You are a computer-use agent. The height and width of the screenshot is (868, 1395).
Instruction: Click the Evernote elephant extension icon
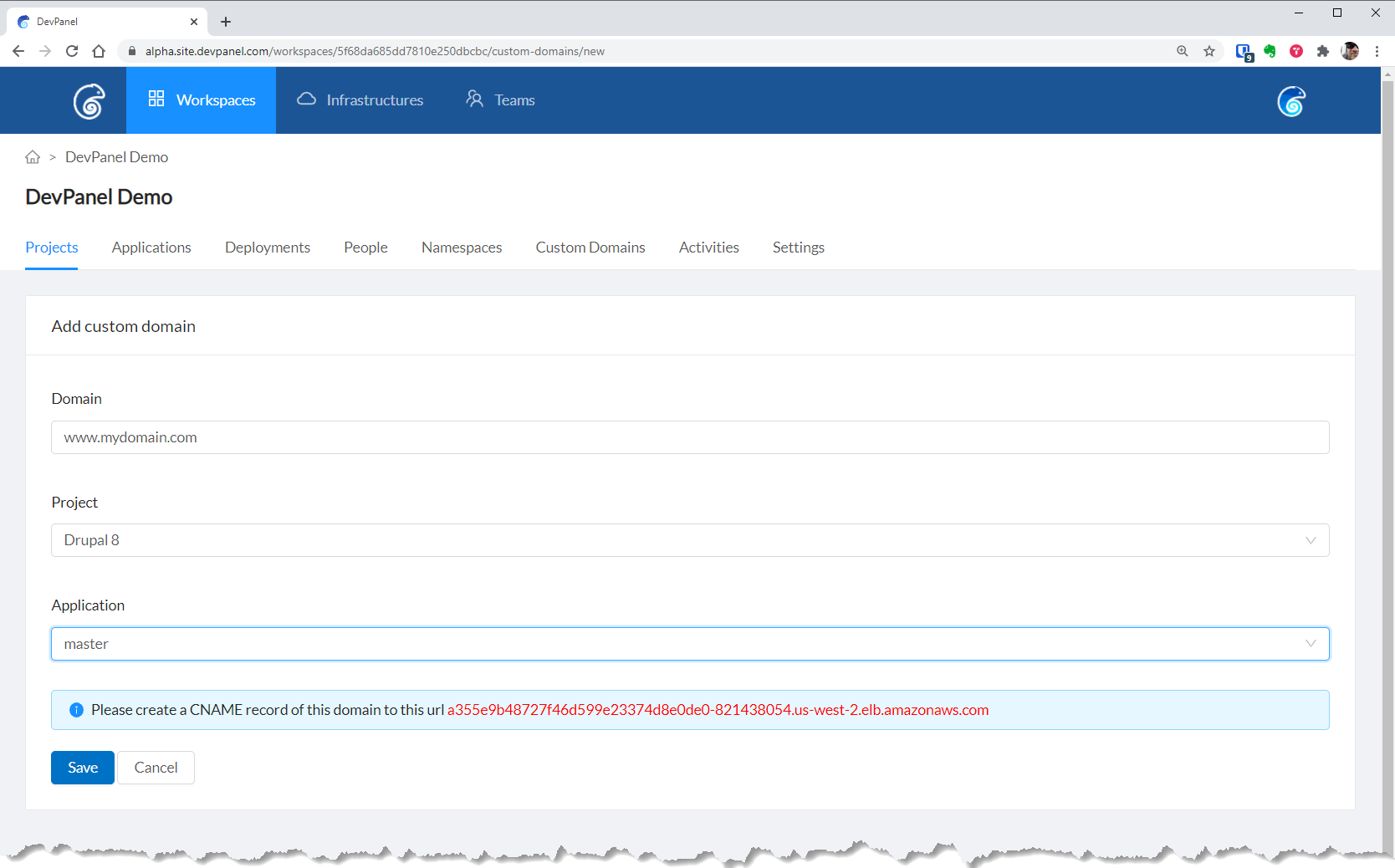pos(1270,51)
